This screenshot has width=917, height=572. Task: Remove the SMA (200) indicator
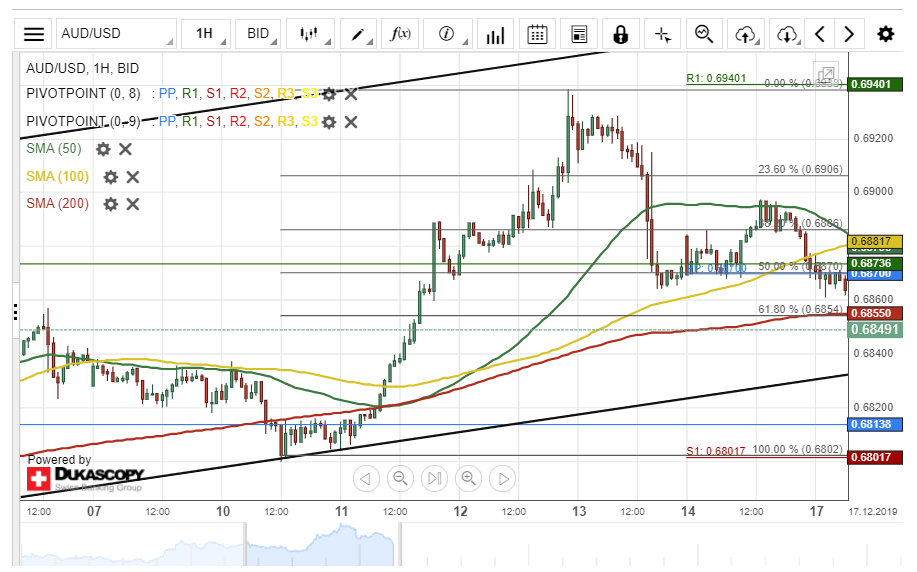tap(132, 204)
